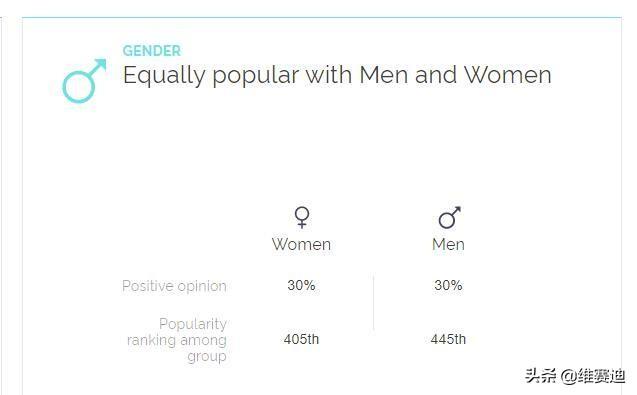637x395 pixels.
Task: Click the large teal male gender icon
Action: tap(84, 80)
